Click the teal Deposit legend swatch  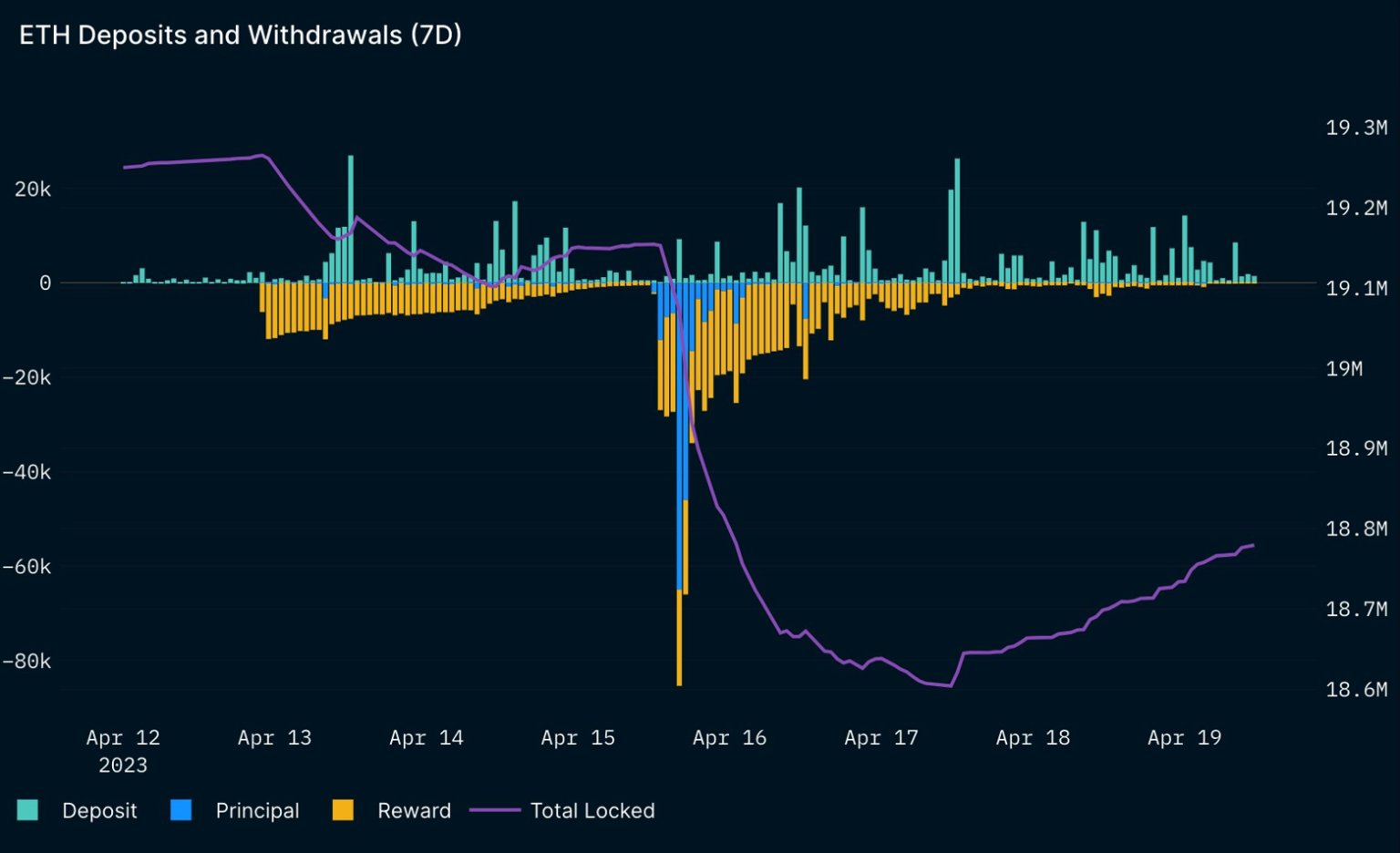point(27,810)
